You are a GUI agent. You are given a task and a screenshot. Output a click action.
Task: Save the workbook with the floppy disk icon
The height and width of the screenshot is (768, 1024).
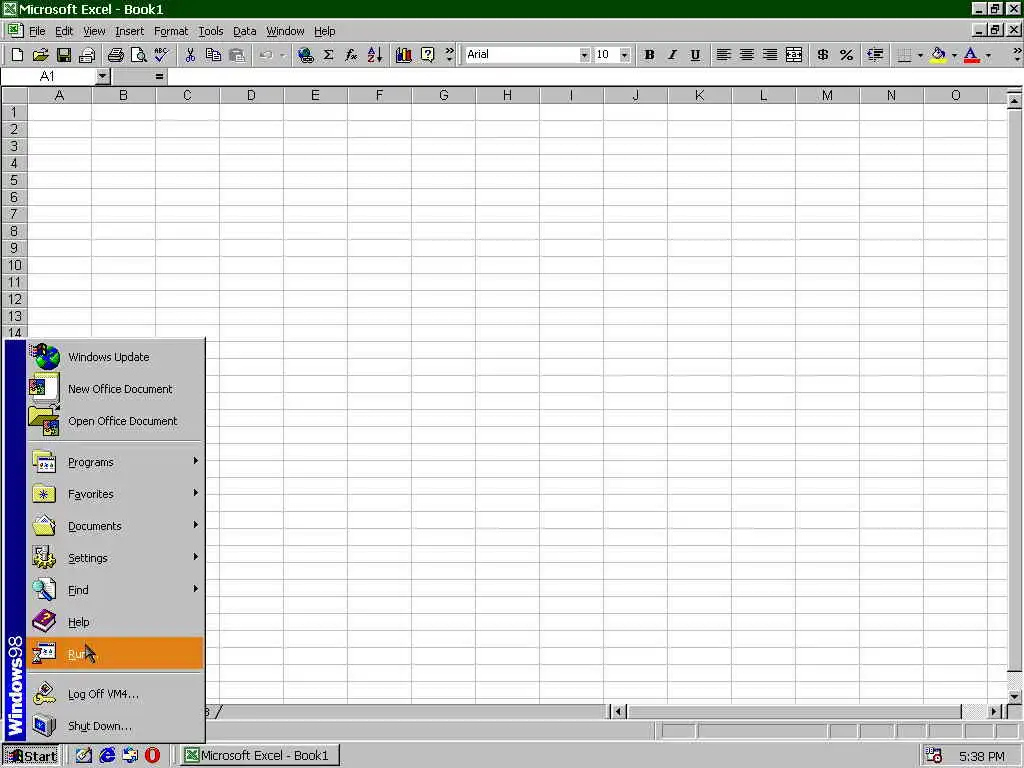63,55
